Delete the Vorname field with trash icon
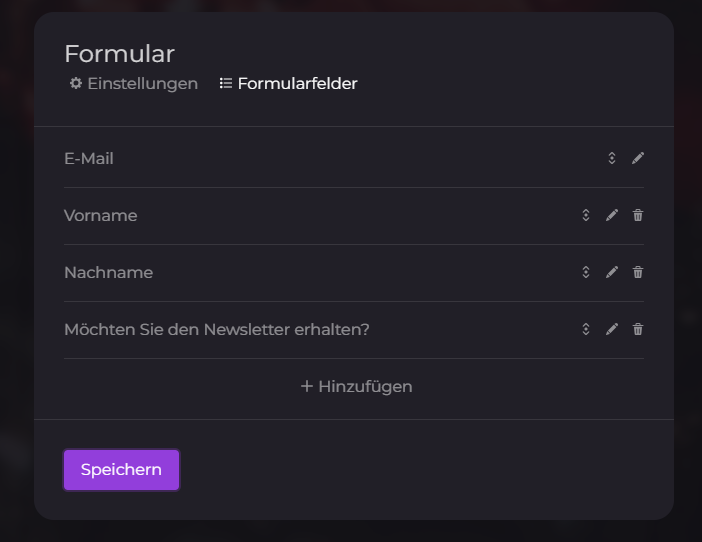This screenshot has height=542, width=702. pyautogui.click(x=638, y=215)
